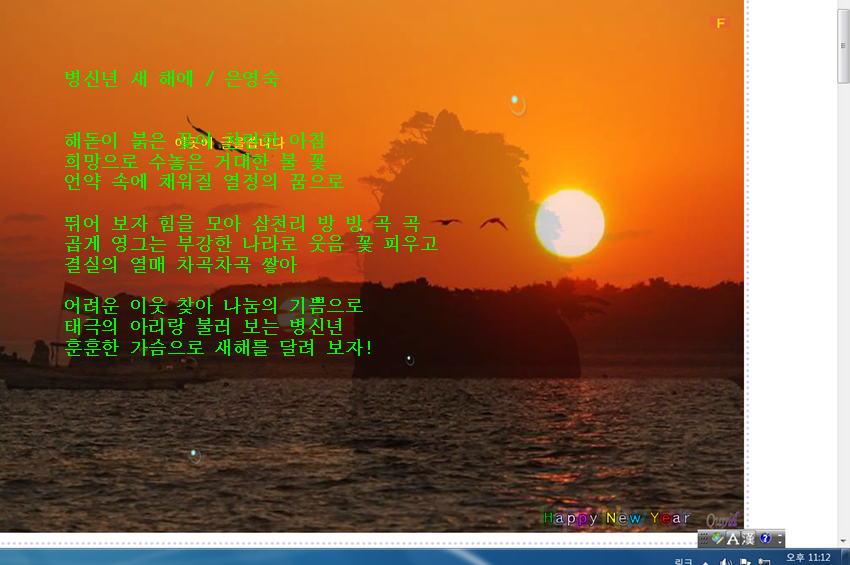Toggle the 'A' English/Korean input mode
The width and height of the screenshot is (850, 565).
(x=733, y=538)
